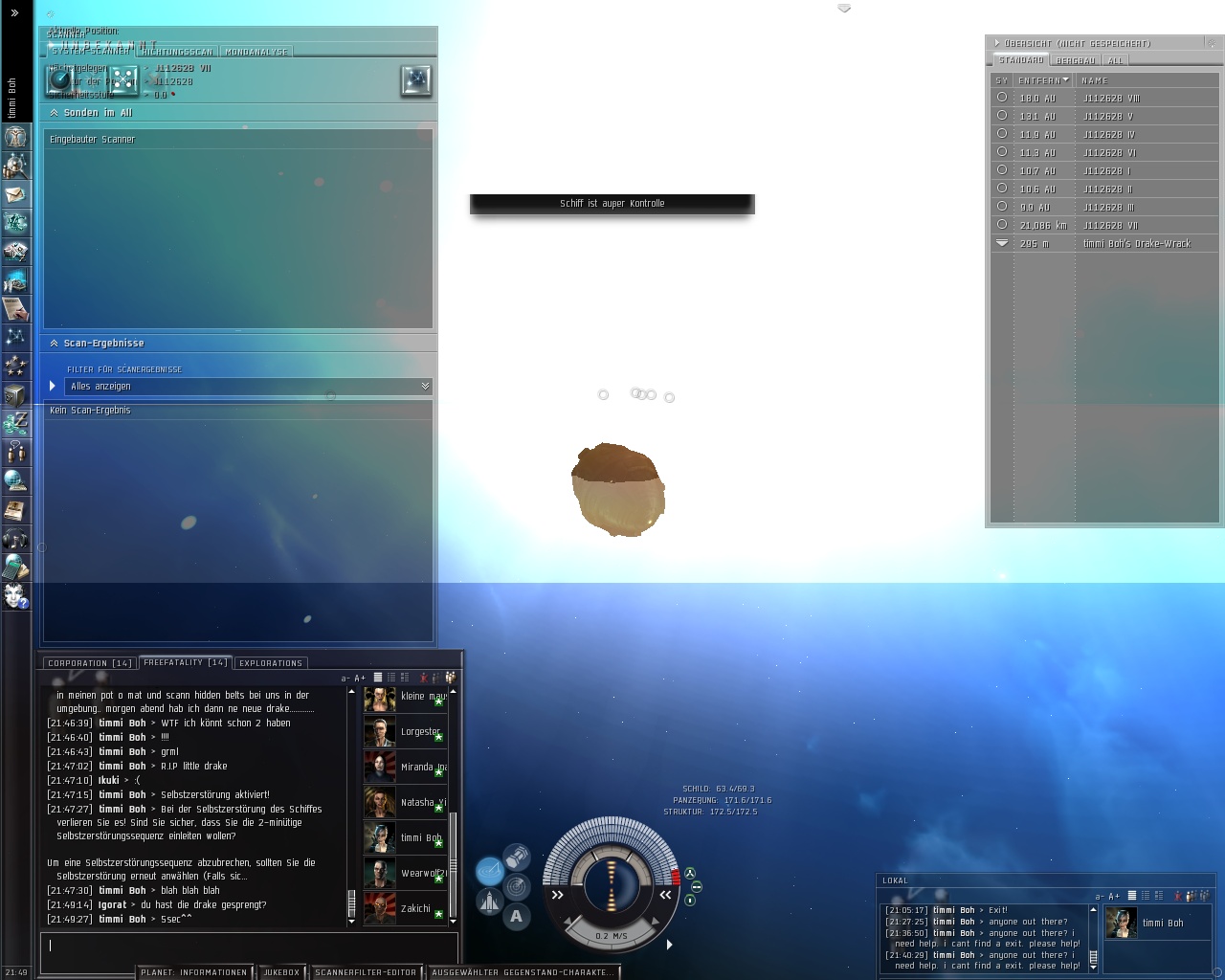Expand the Neocom sidebar with double arrows
The image size is (1225, 980).
point(14,13)
